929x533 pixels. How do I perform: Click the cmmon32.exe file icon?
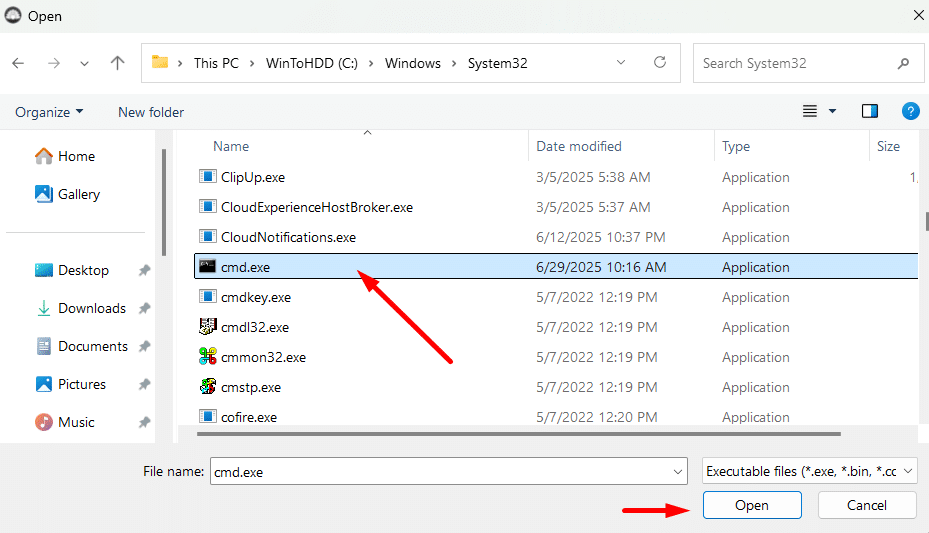(x=207, y=357)
